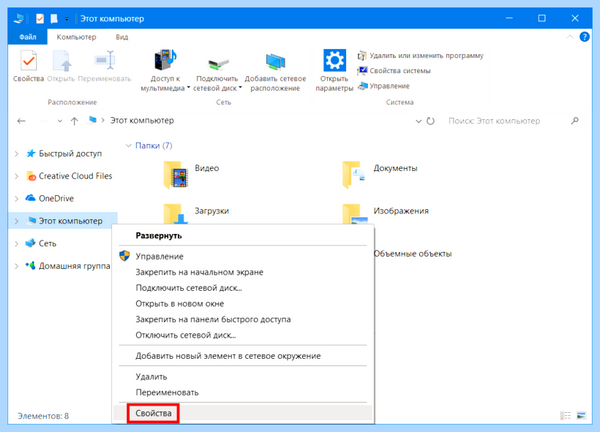Collapse the Папки (7) group

(129, 146)
